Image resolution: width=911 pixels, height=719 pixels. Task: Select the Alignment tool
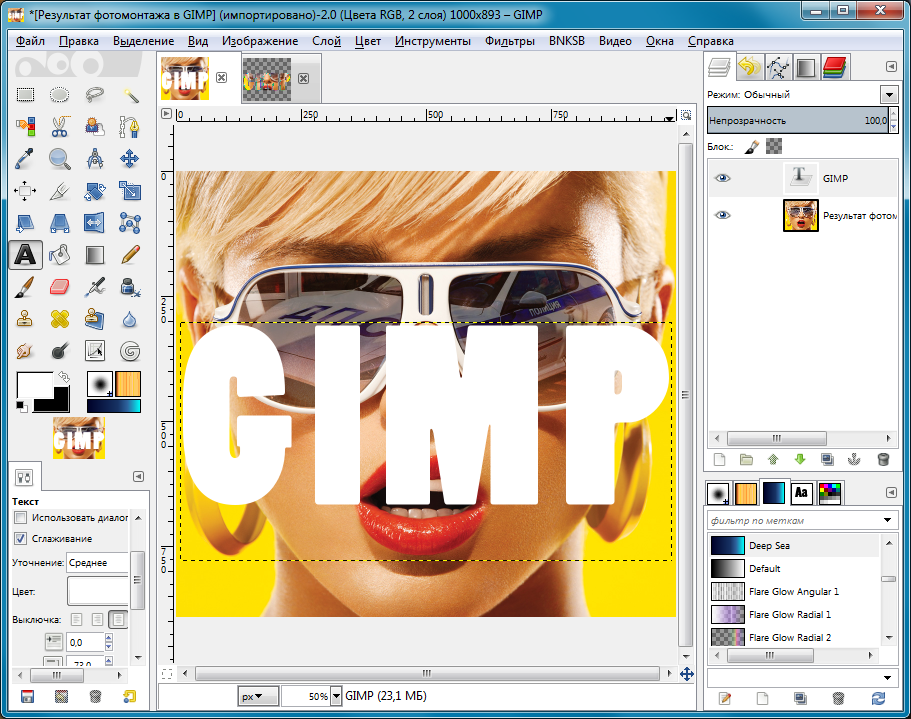coord(25,190)
